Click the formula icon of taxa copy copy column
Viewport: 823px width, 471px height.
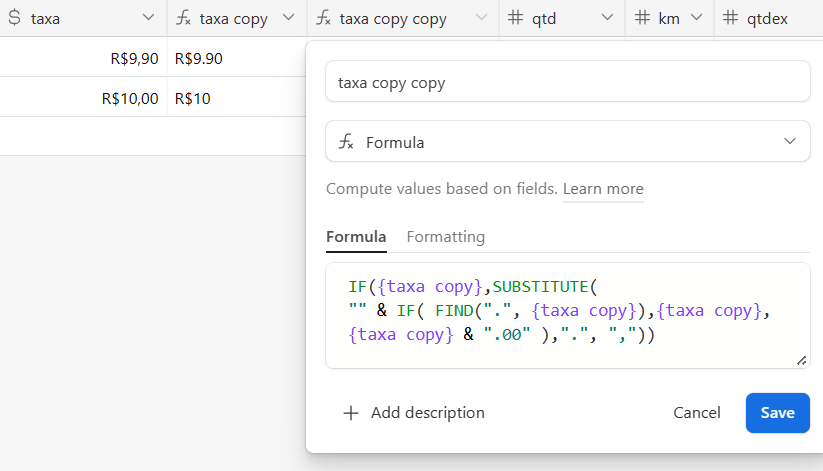tap(323, 18)
